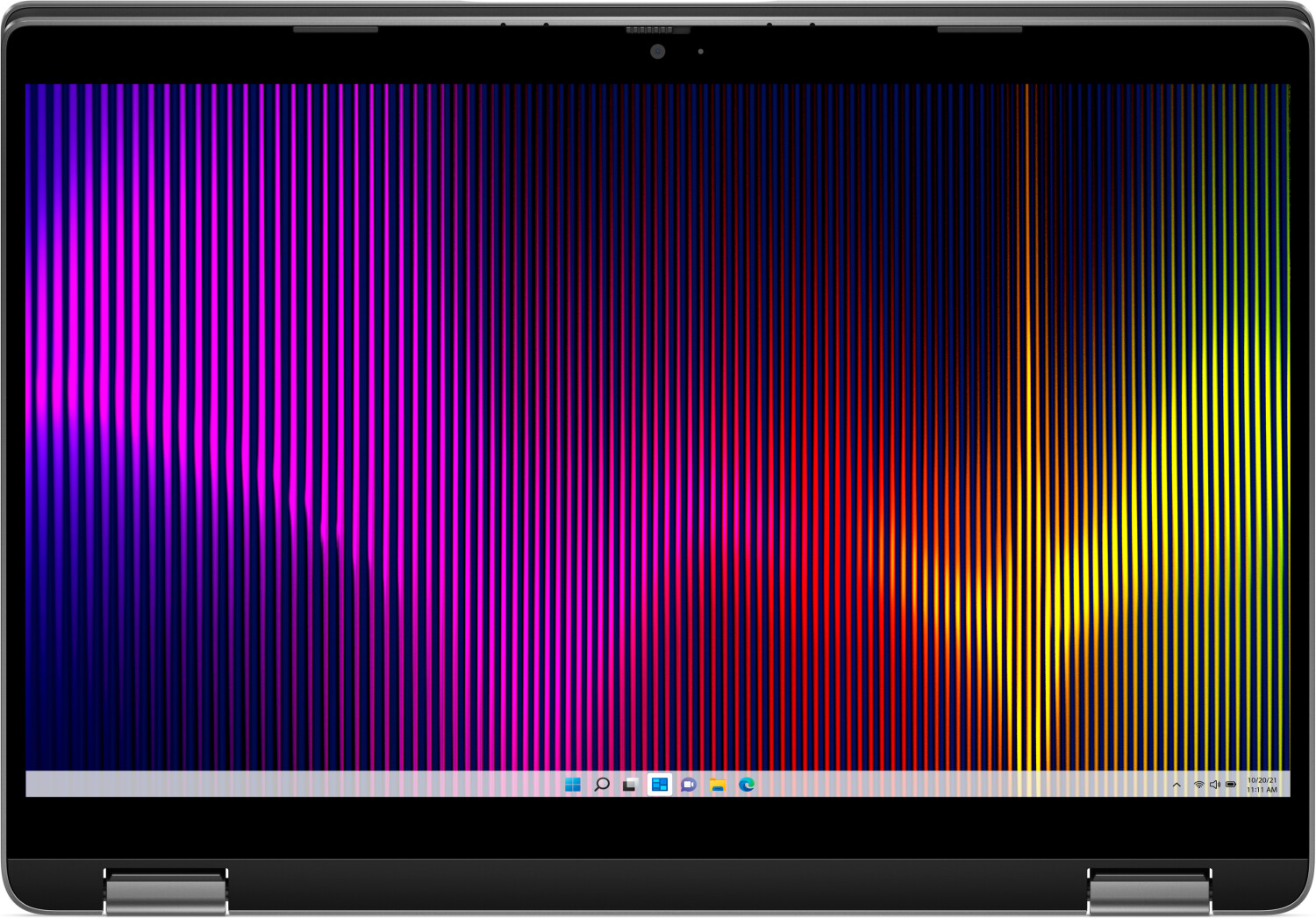Expand hidden system tray icons chevron

pyautogui.click(x=1177, y=785)
